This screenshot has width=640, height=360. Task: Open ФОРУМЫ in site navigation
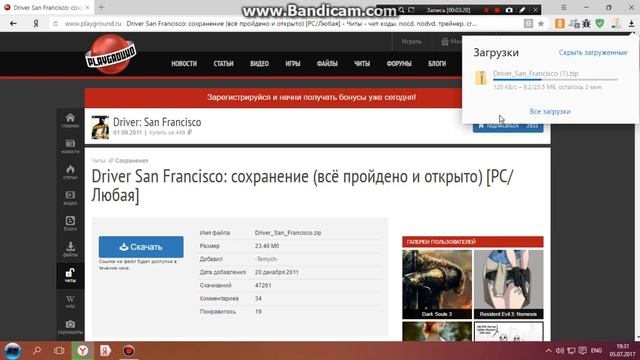pyautogui.click(x=399, y=64)
